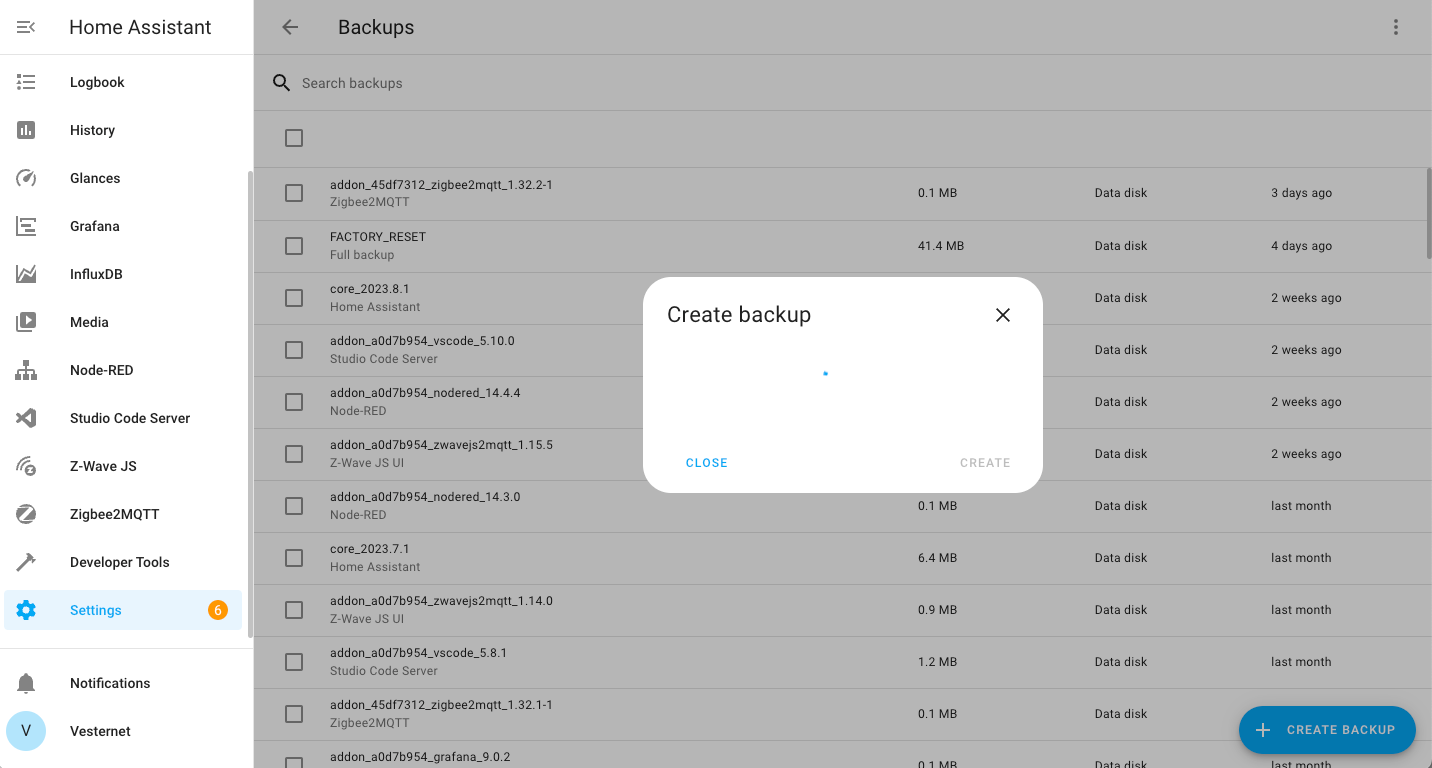Check the vscode_5.8.1 backup checkbox
1432x768 pixels.
coord(294,661)
